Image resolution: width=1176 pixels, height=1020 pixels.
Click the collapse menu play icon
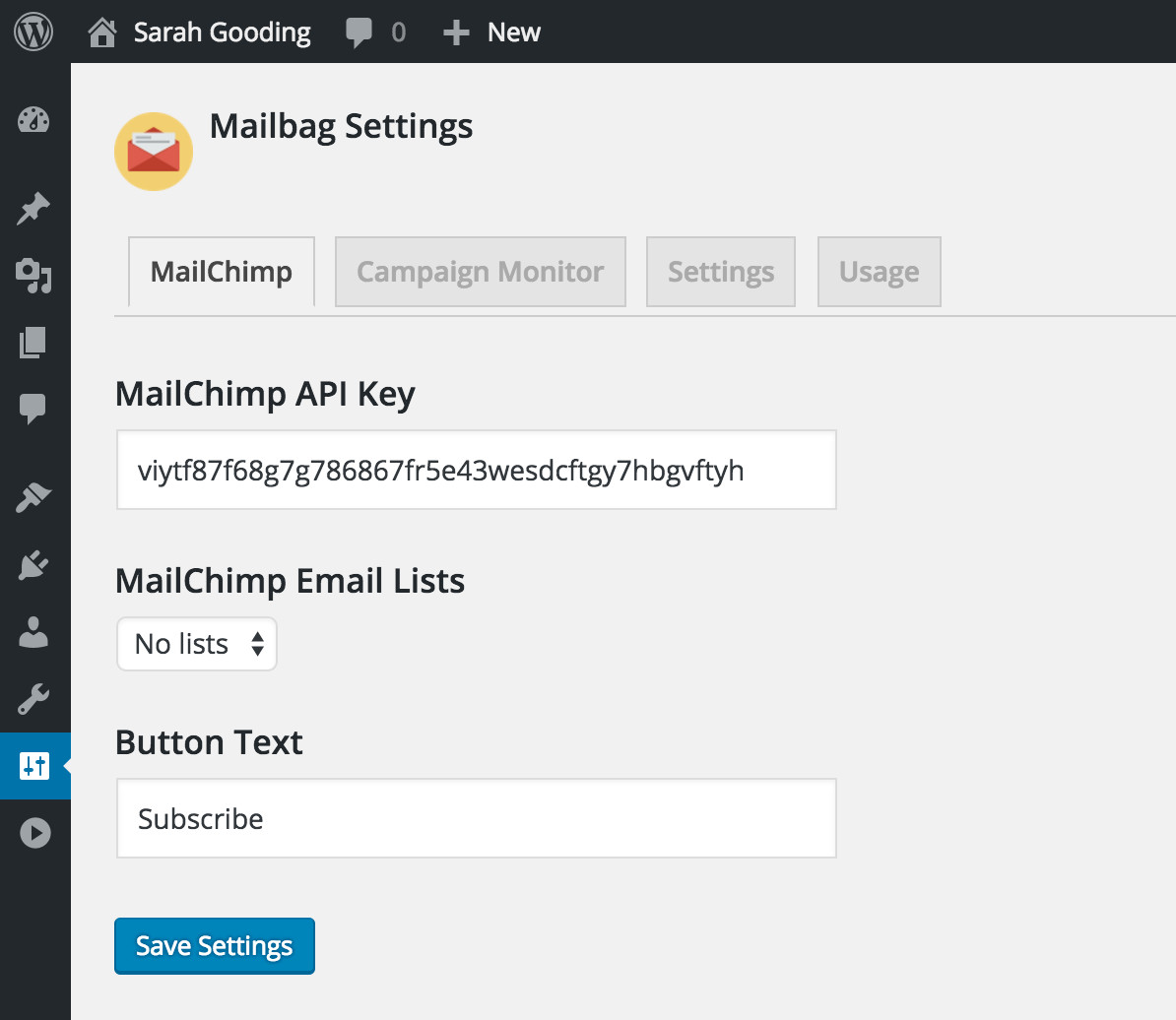point(34,833)
